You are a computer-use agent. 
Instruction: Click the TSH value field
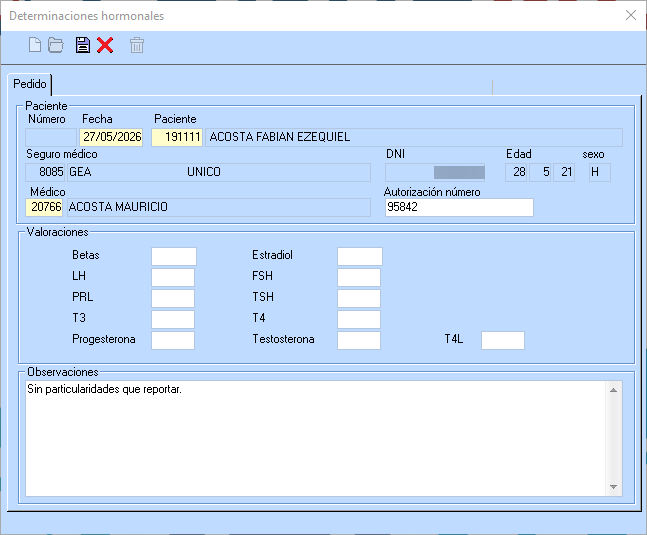(359, 298)
